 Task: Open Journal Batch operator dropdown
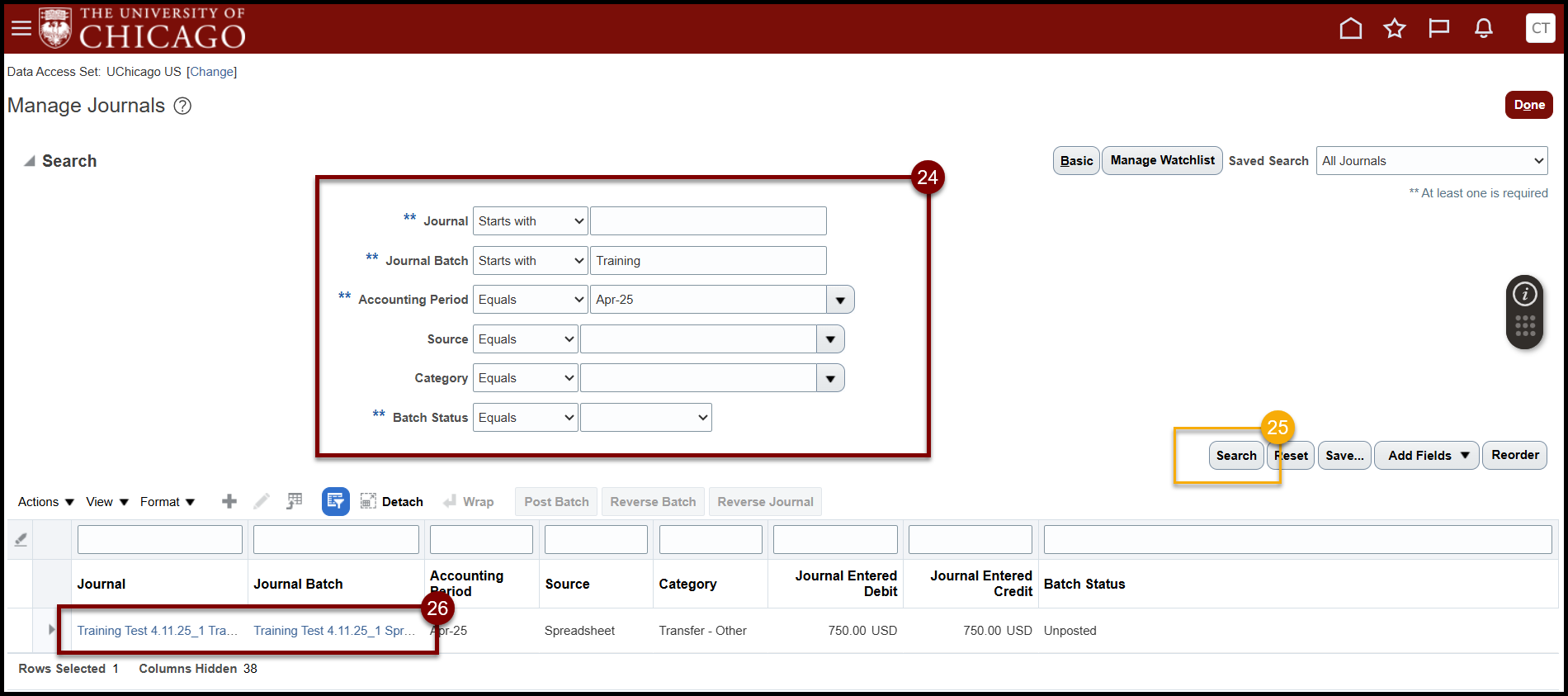click(530, 261)
